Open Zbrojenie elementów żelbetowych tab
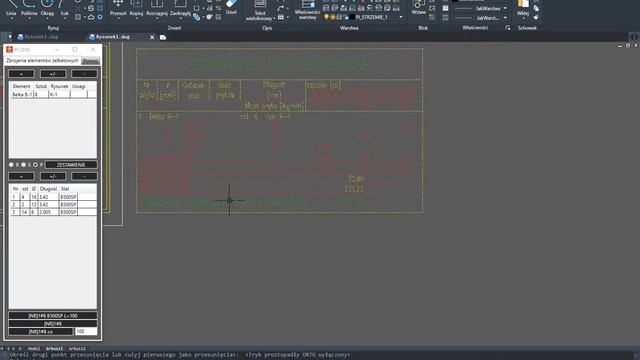 click(42, 60)
